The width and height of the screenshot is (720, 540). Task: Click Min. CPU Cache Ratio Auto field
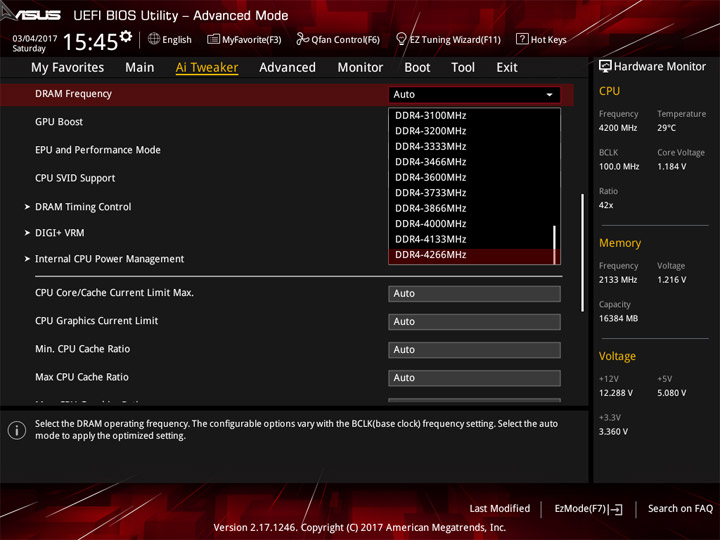(x=474, y=349)
